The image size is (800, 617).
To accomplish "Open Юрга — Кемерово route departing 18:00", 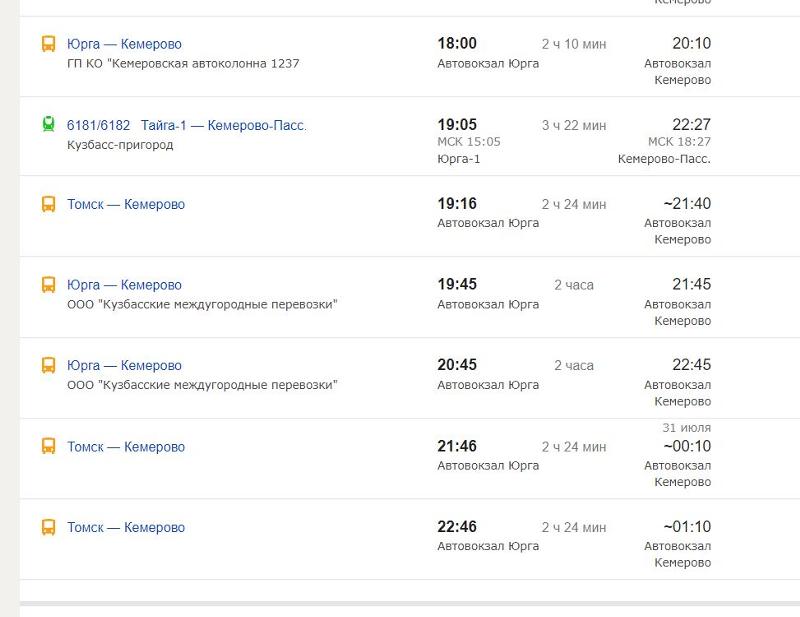I will 124,44.
